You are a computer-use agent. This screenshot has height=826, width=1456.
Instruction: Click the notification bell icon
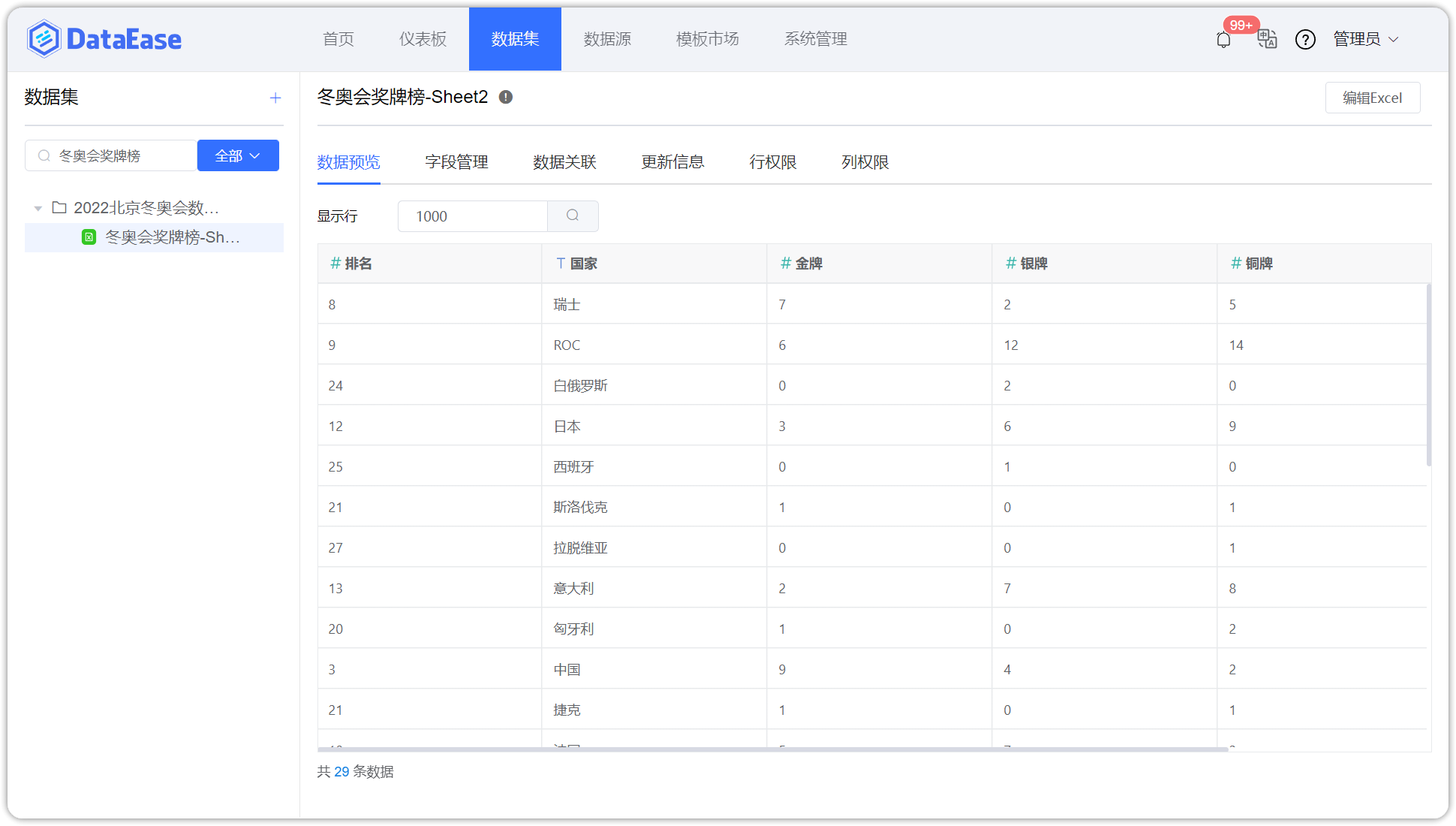pos(1223,40)
